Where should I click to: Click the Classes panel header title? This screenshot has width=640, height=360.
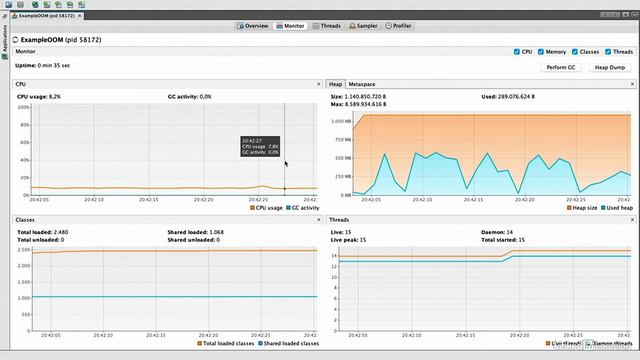tap(25, 220)
